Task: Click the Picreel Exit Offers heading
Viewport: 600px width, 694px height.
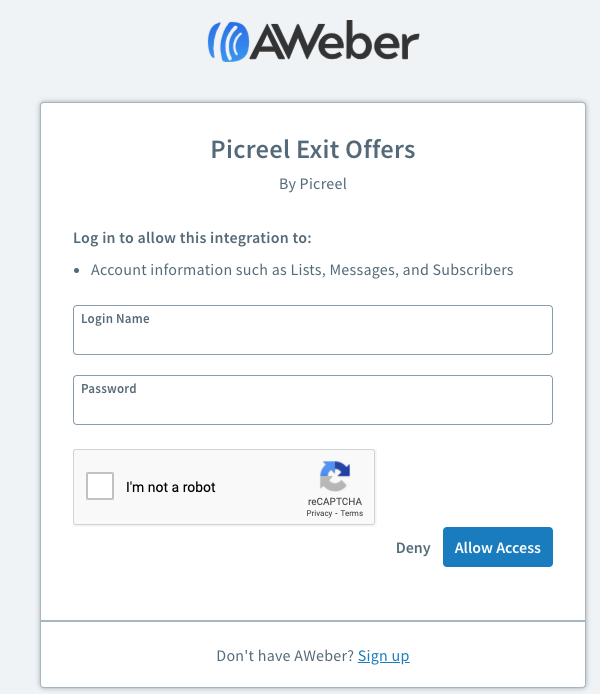Action: 313,150
